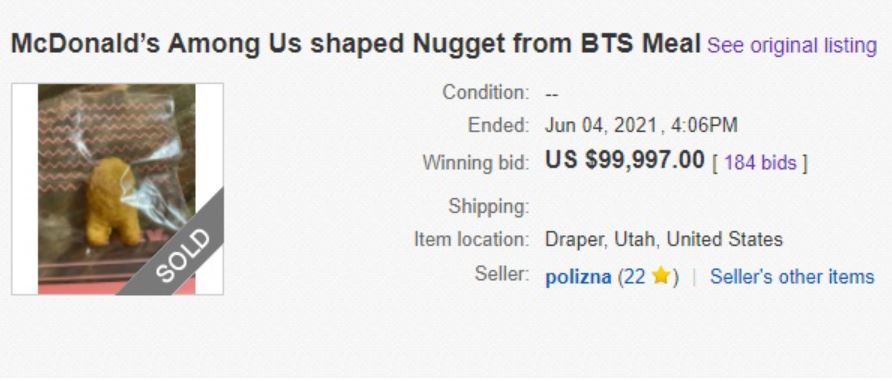Click the 'Seller:' label
892x381 pixels.
point(502,274)
